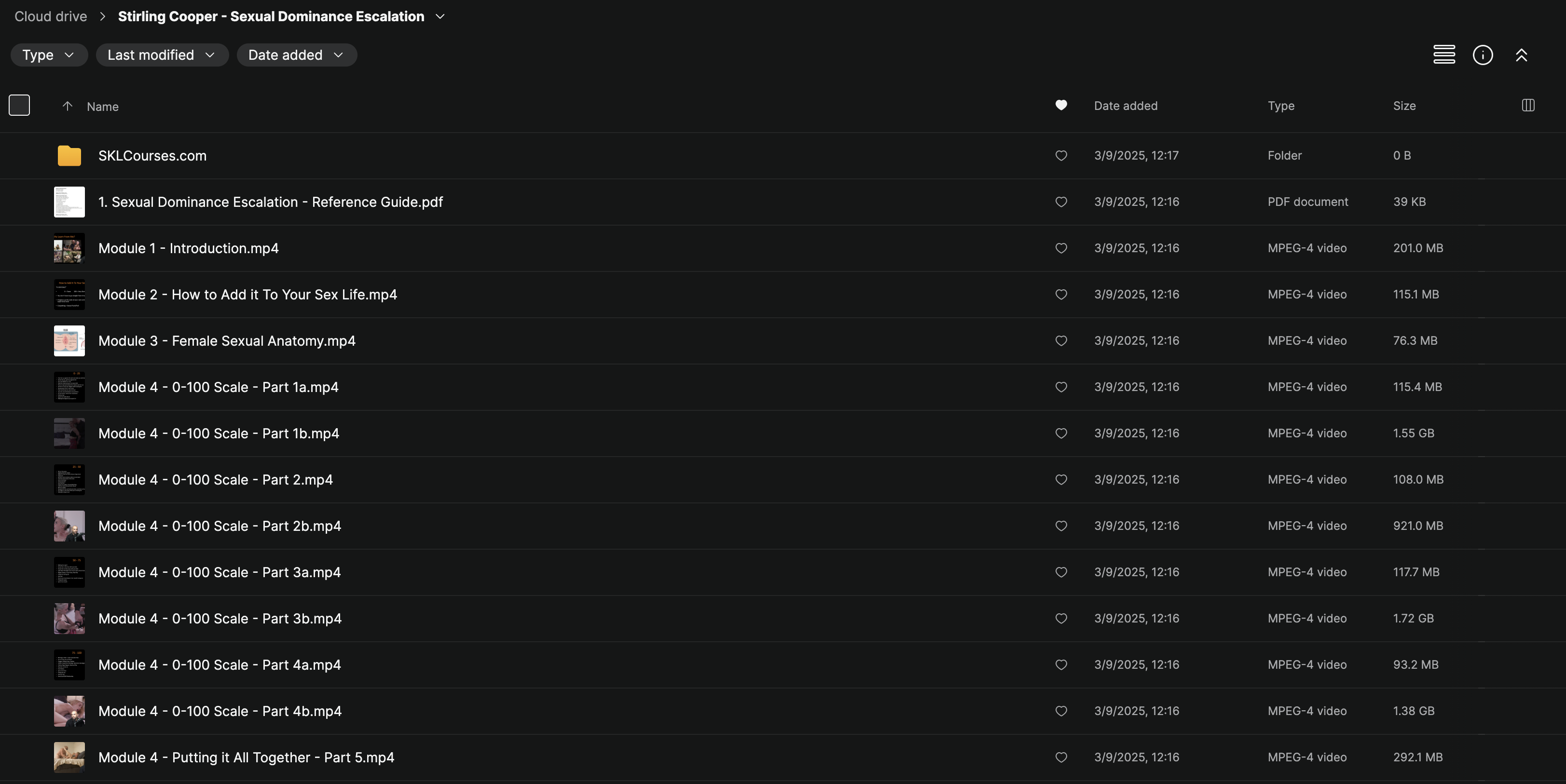
Task: Click the name sort arrow icon
Action: tap(68, 106)
